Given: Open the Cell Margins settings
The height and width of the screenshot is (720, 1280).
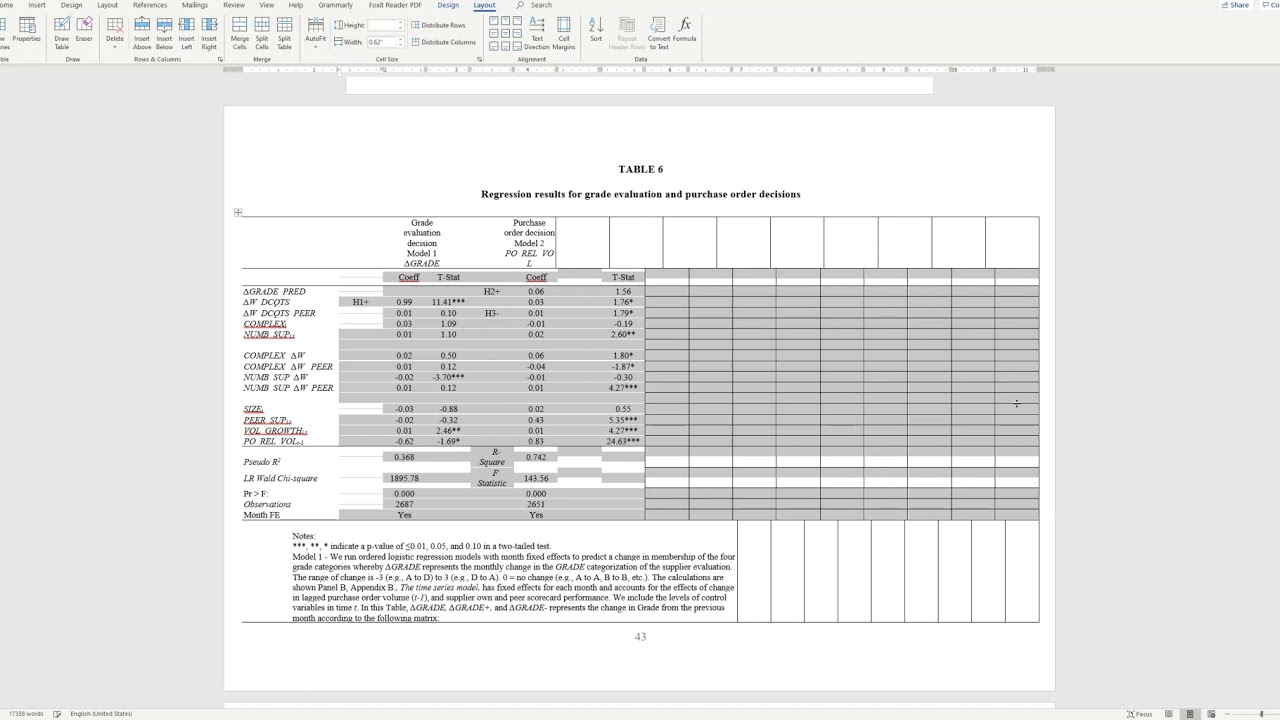Looking at the screenshot, I should pyautogui.click(x=564, y=32).
